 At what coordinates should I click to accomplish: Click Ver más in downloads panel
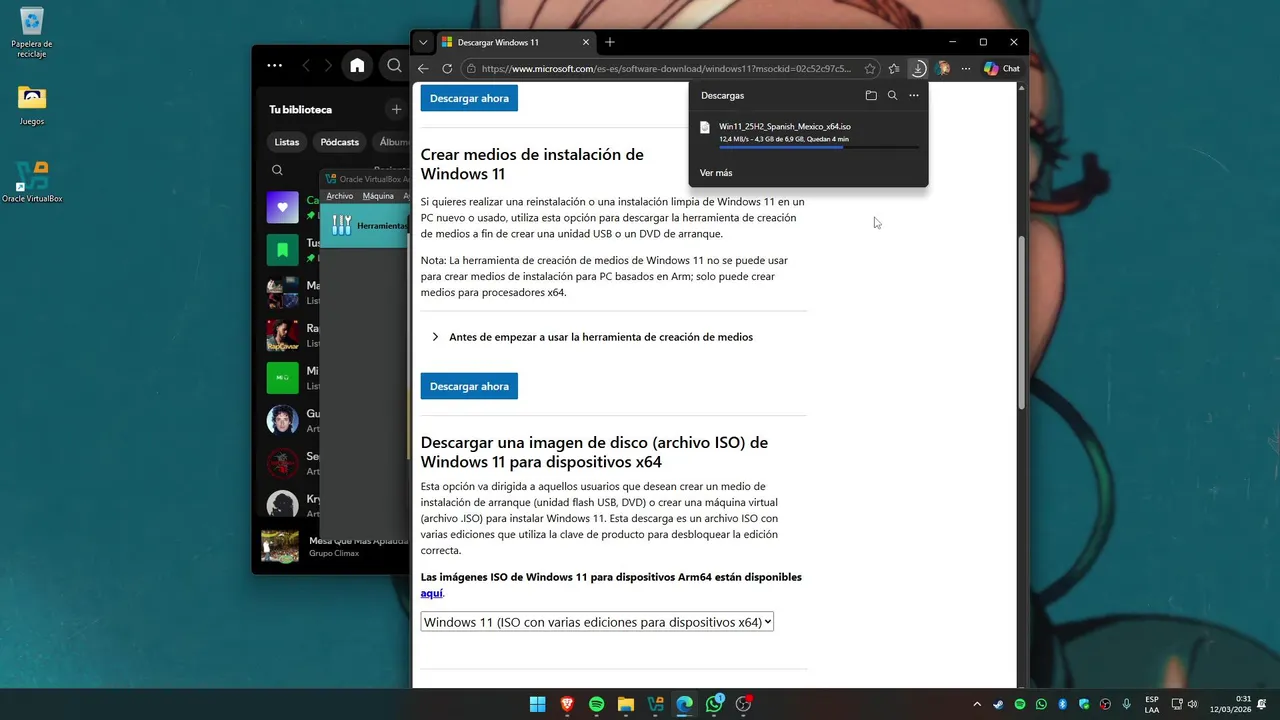(x=716, y=173)
